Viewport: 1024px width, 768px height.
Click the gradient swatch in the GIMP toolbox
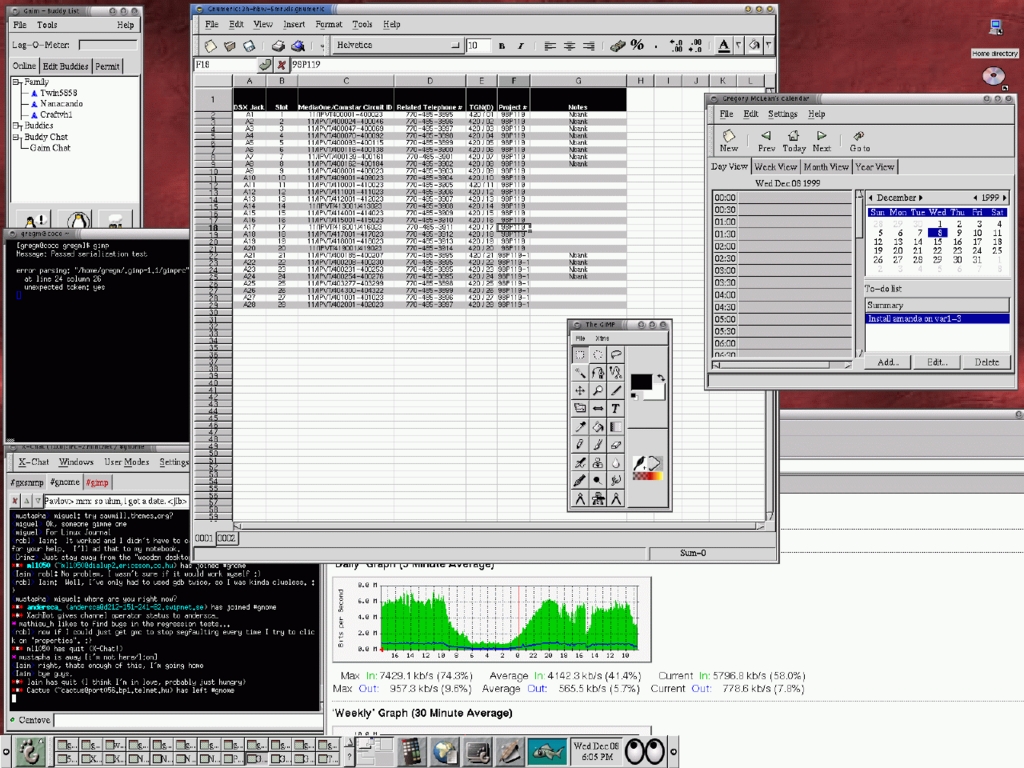click(x=647, y=477)
